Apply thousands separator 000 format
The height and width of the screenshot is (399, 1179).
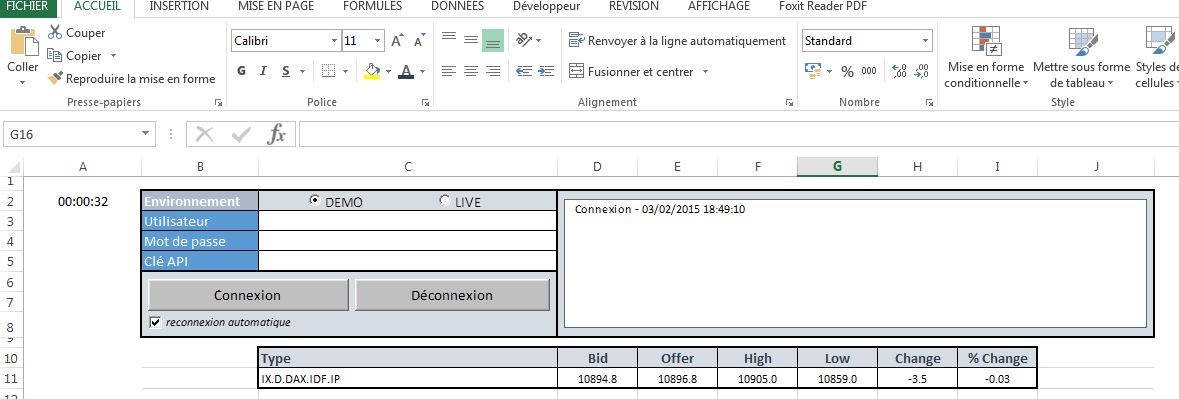(x=869, y=72)
